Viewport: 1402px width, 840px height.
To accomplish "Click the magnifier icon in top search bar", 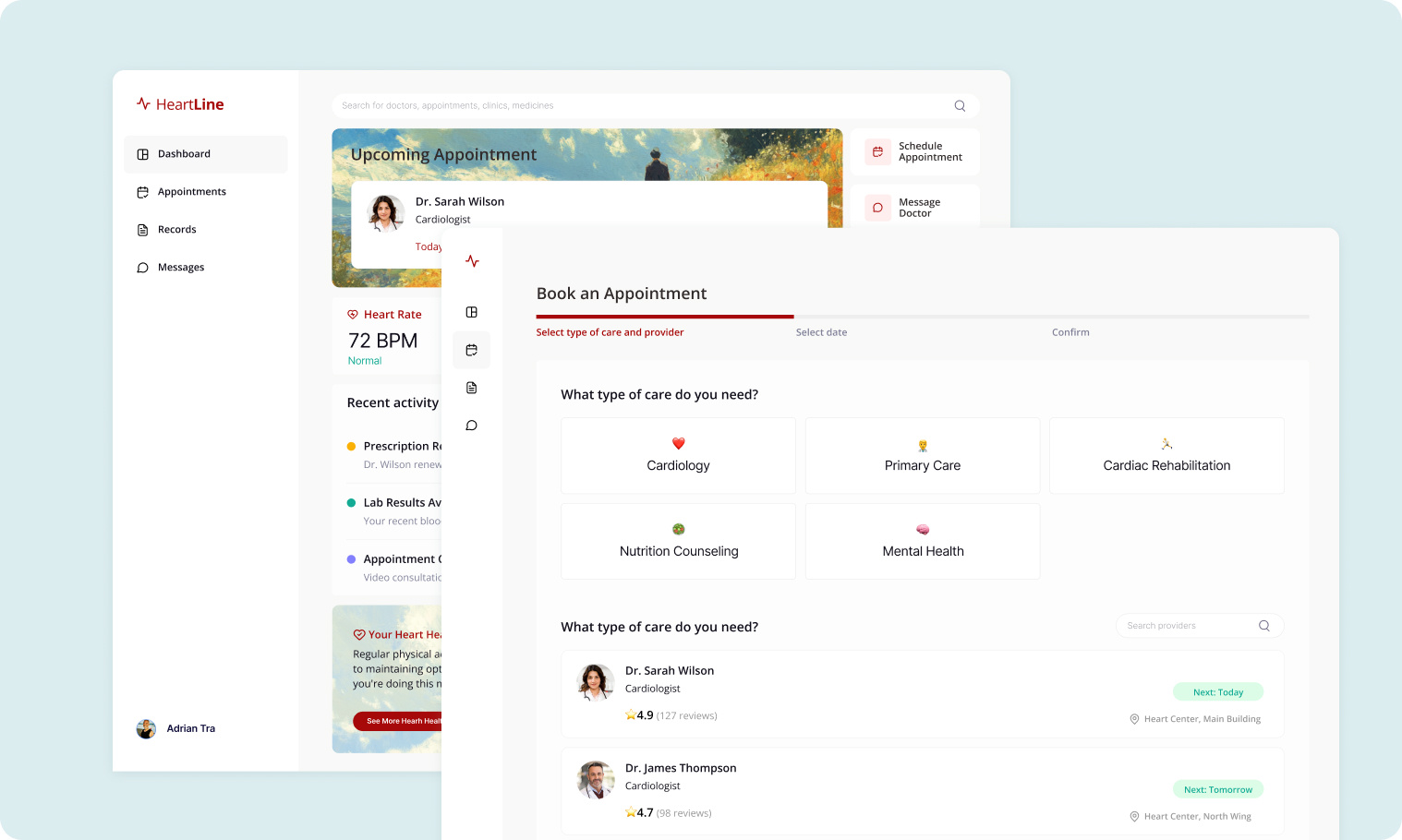I will [x=960, y=105].
